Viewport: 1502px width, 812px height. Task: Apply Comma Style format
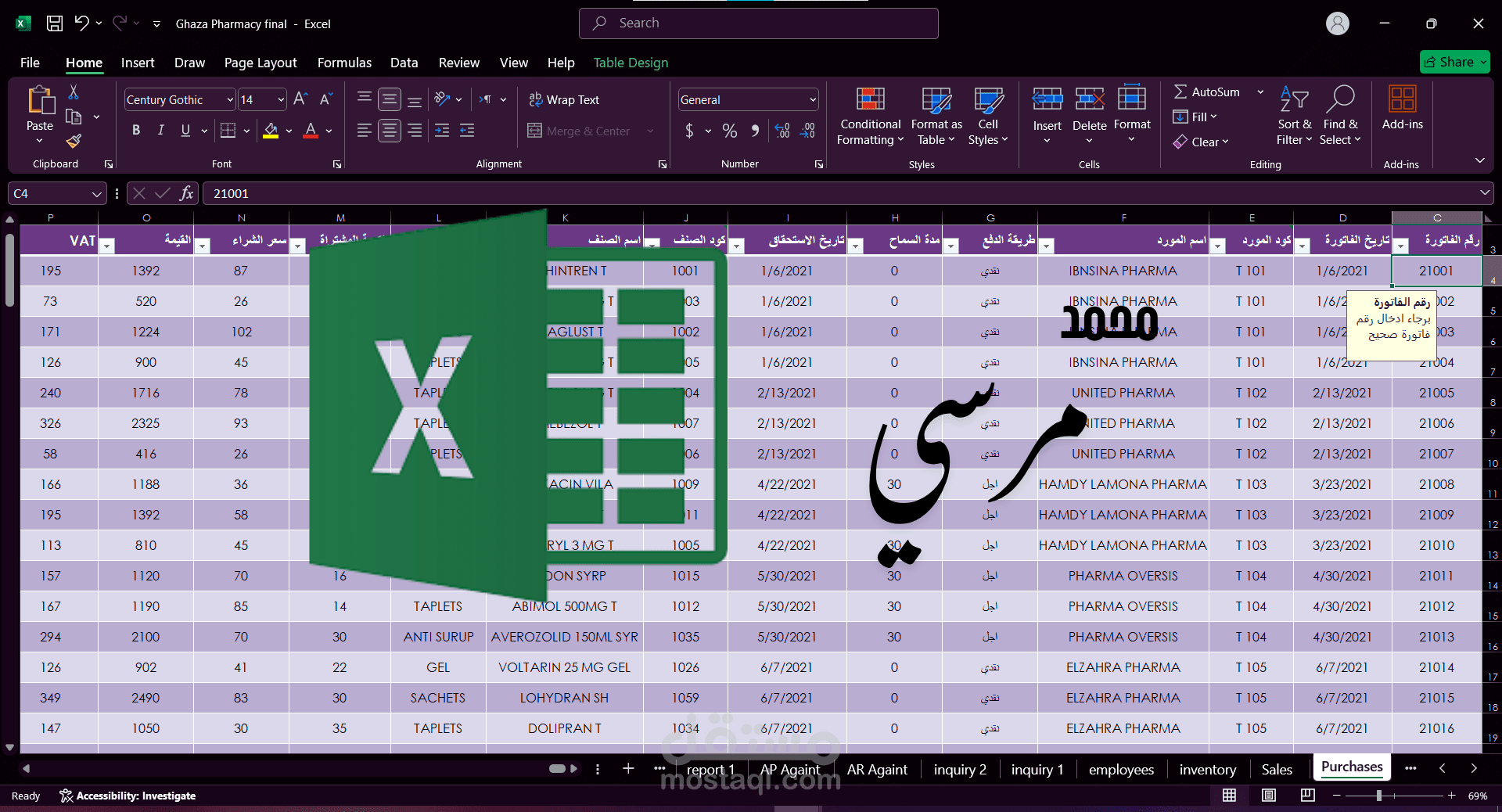pyautogui.click(x=755, y=131)
